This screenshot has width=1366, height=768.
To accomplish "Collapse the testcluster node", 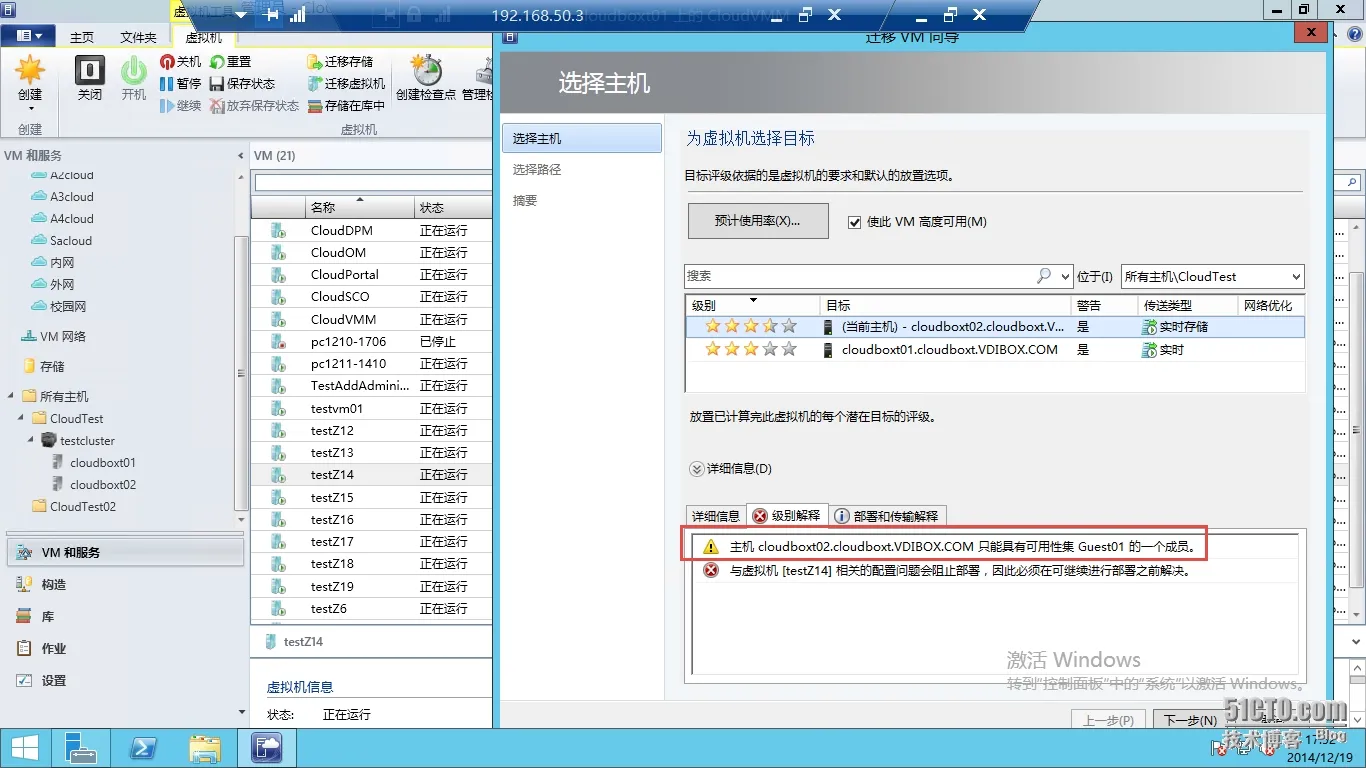I will tap(31, 441).
